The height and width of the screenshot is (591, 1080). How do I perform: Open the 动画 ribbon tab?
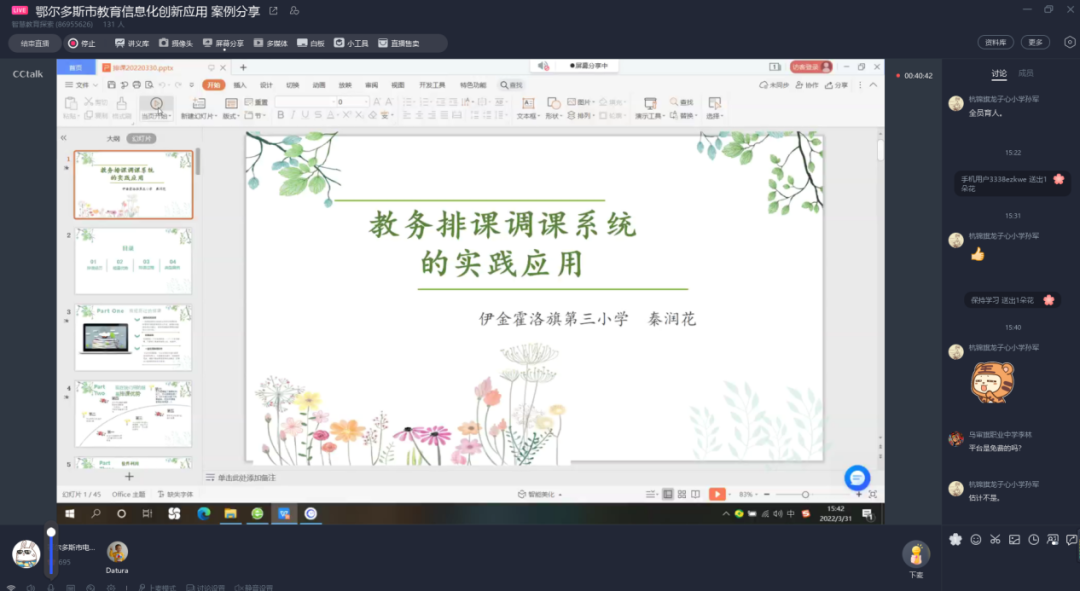[319, 85]
